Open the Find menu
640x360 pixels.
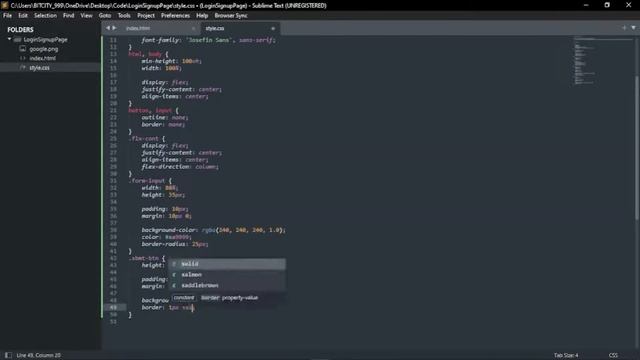tap(69, 16)
